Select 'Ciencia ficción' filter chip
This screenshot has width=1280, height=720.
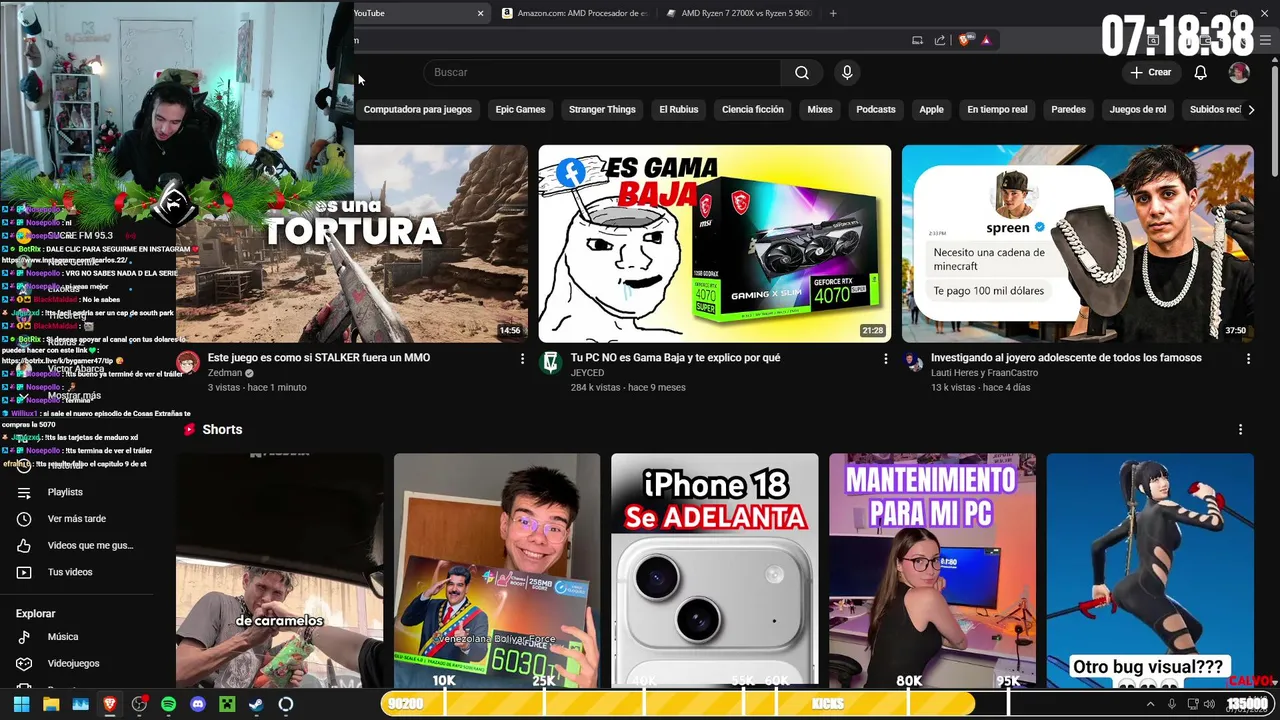coord(753,109)
